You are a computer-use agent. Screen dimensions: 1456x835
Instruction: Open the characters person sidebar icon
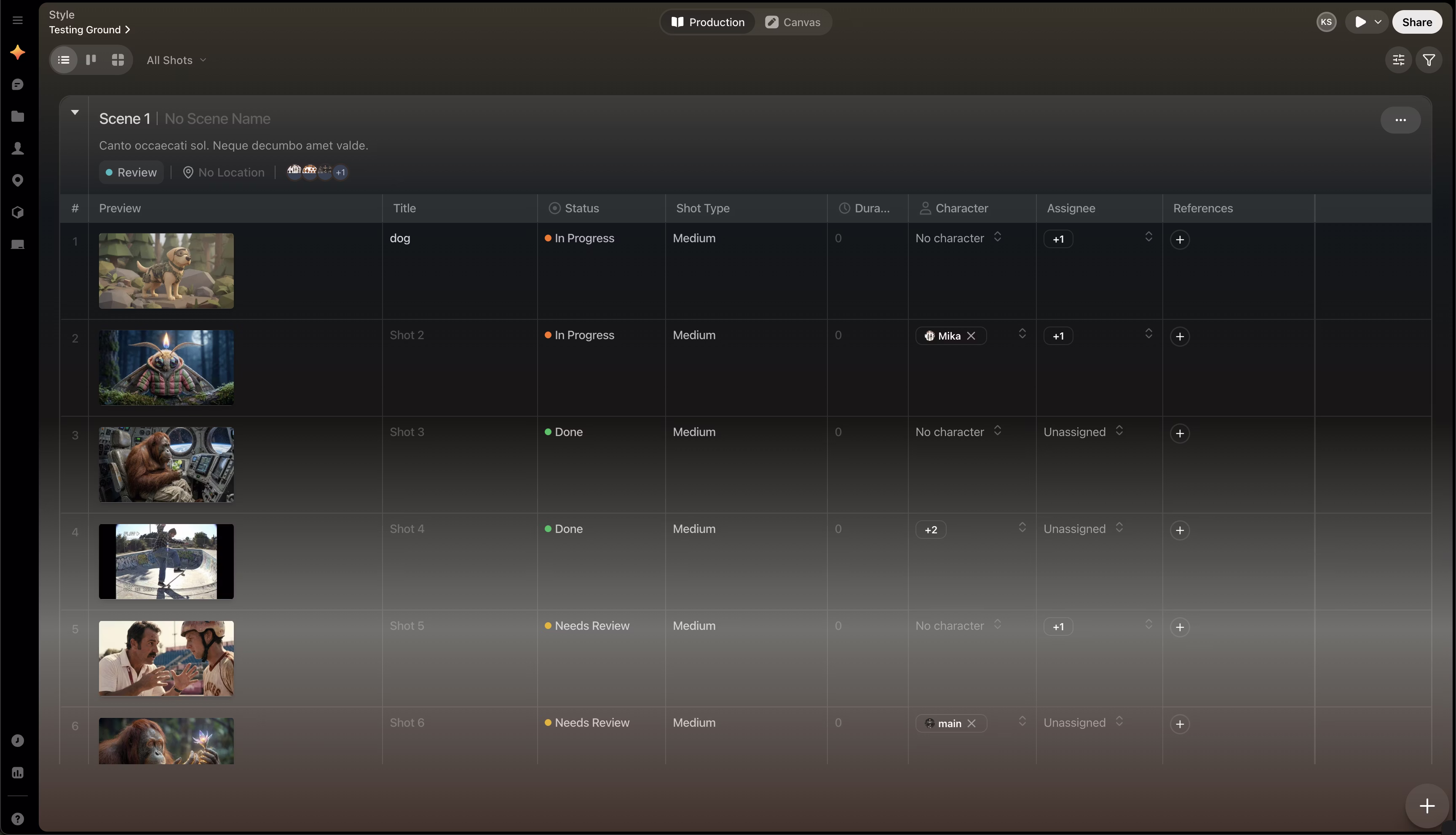coord(18,149)
